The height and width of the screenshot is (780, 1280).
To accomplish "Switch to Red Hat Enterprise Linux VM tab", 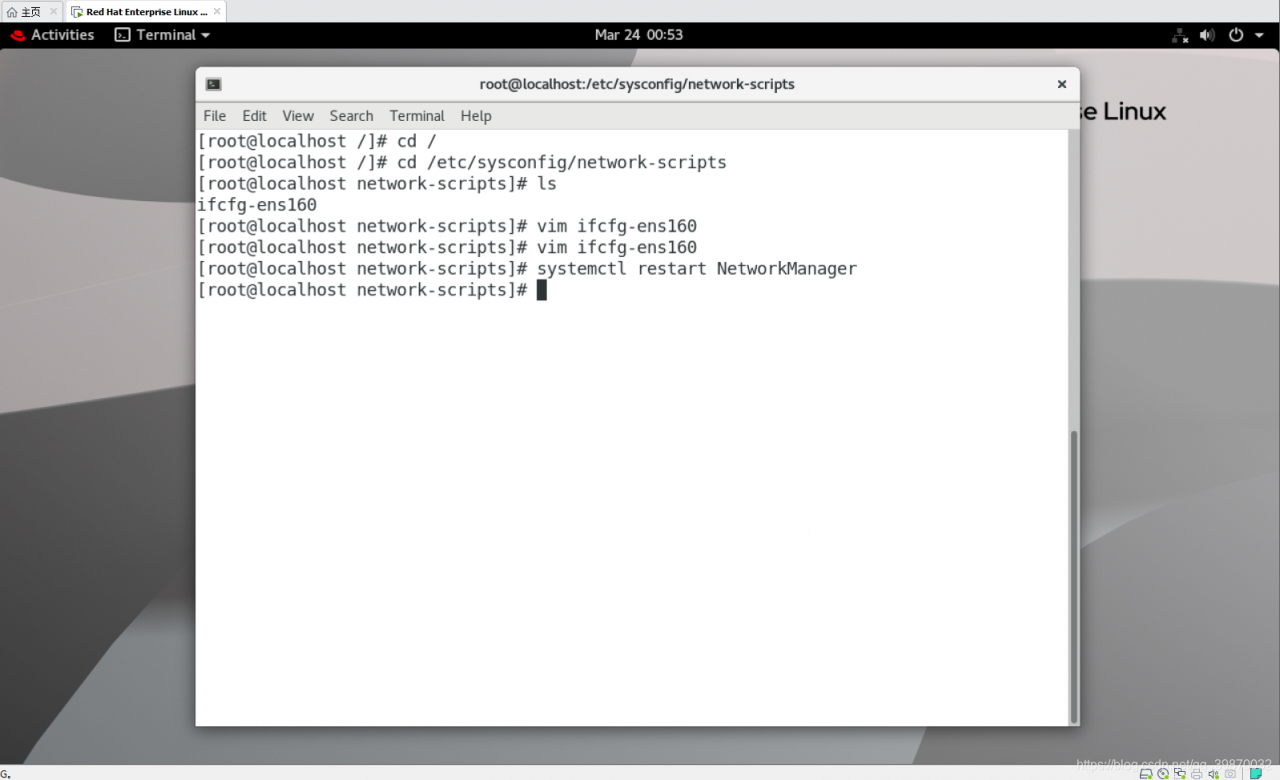I will click(x=146, y=12).
